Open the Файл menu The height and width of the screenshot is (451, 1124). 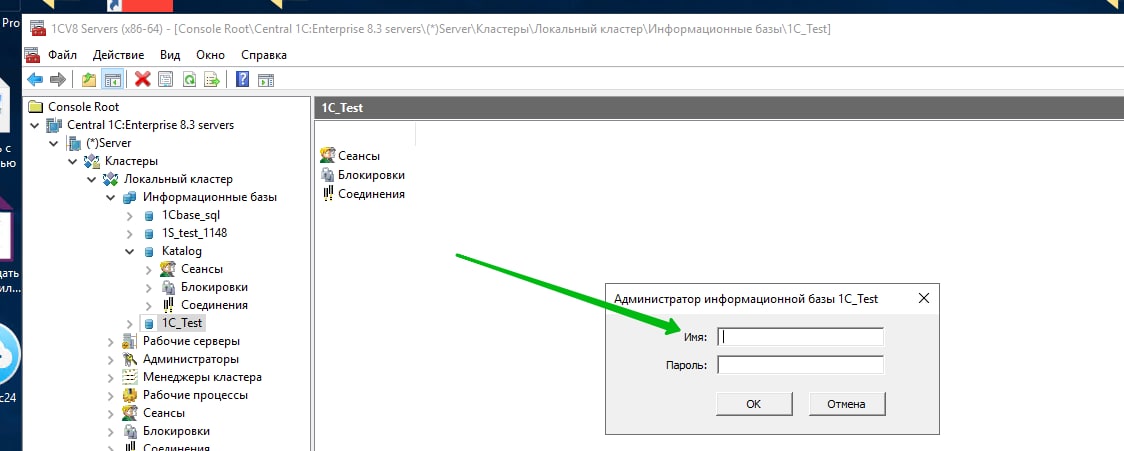(x=62, y=55)
